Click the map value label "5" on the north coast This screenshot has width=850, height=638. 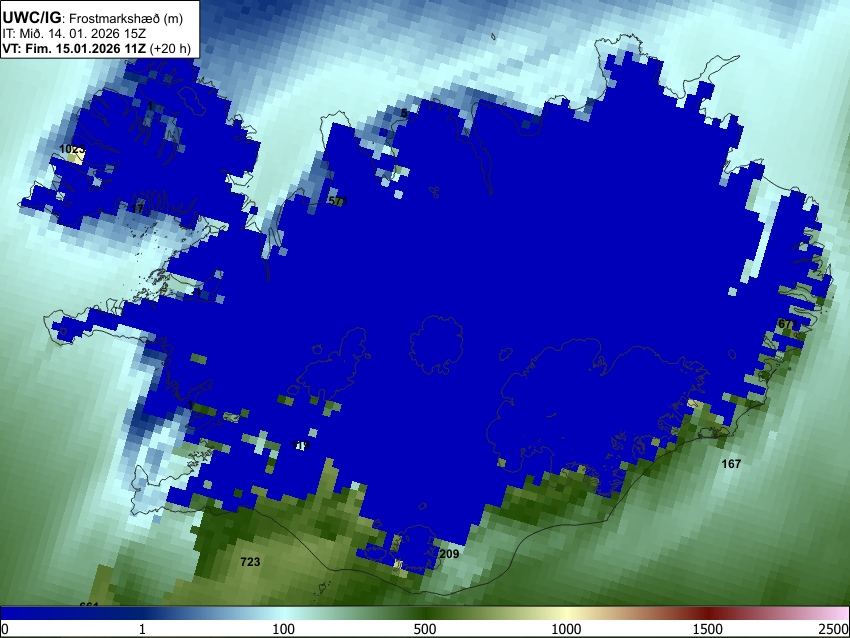[404, 113]
